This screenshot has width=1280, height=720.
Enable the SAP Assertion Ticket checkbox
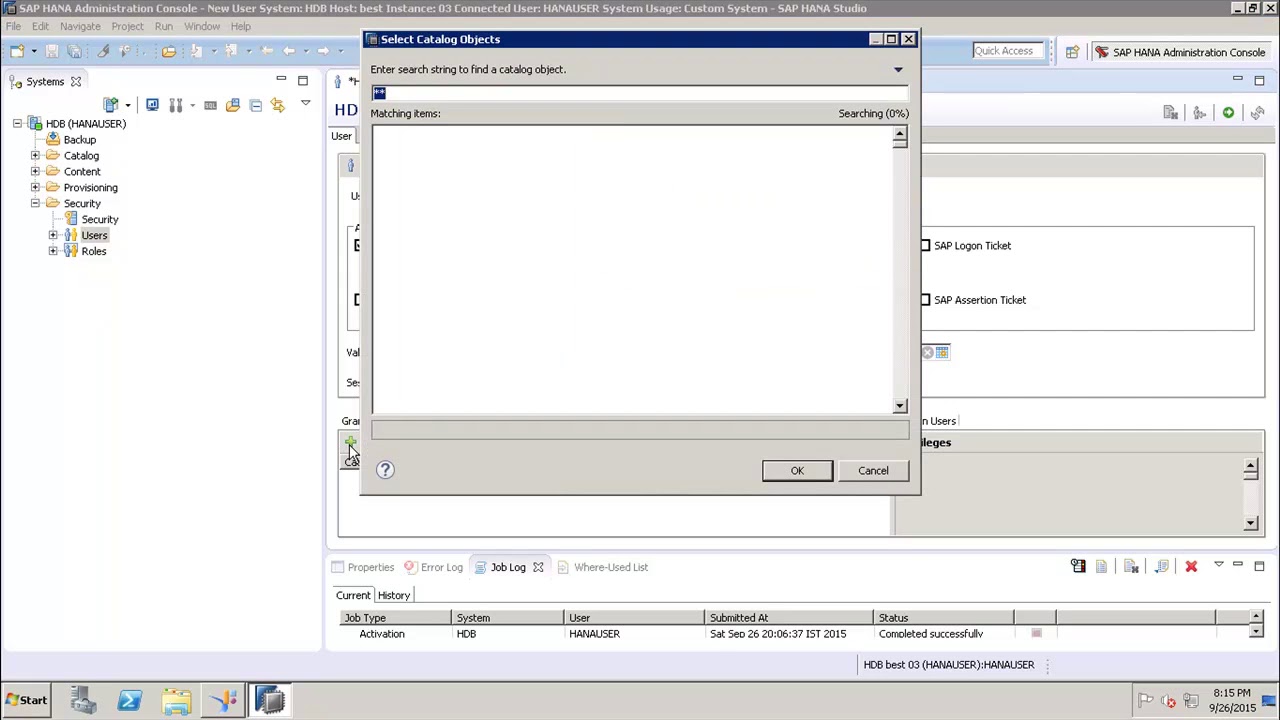(925, 300)
